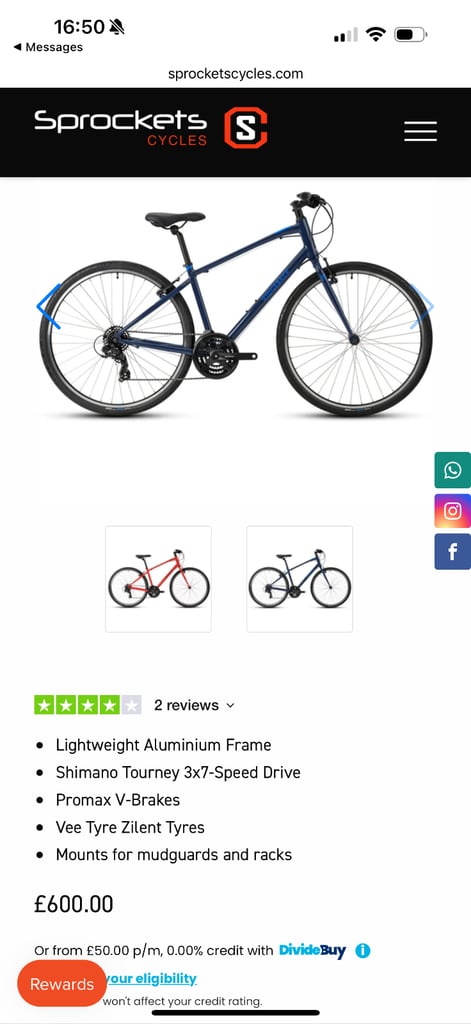Open the hamburger navigation menu
The image size is (471, 1024).
tap(420, 131)
